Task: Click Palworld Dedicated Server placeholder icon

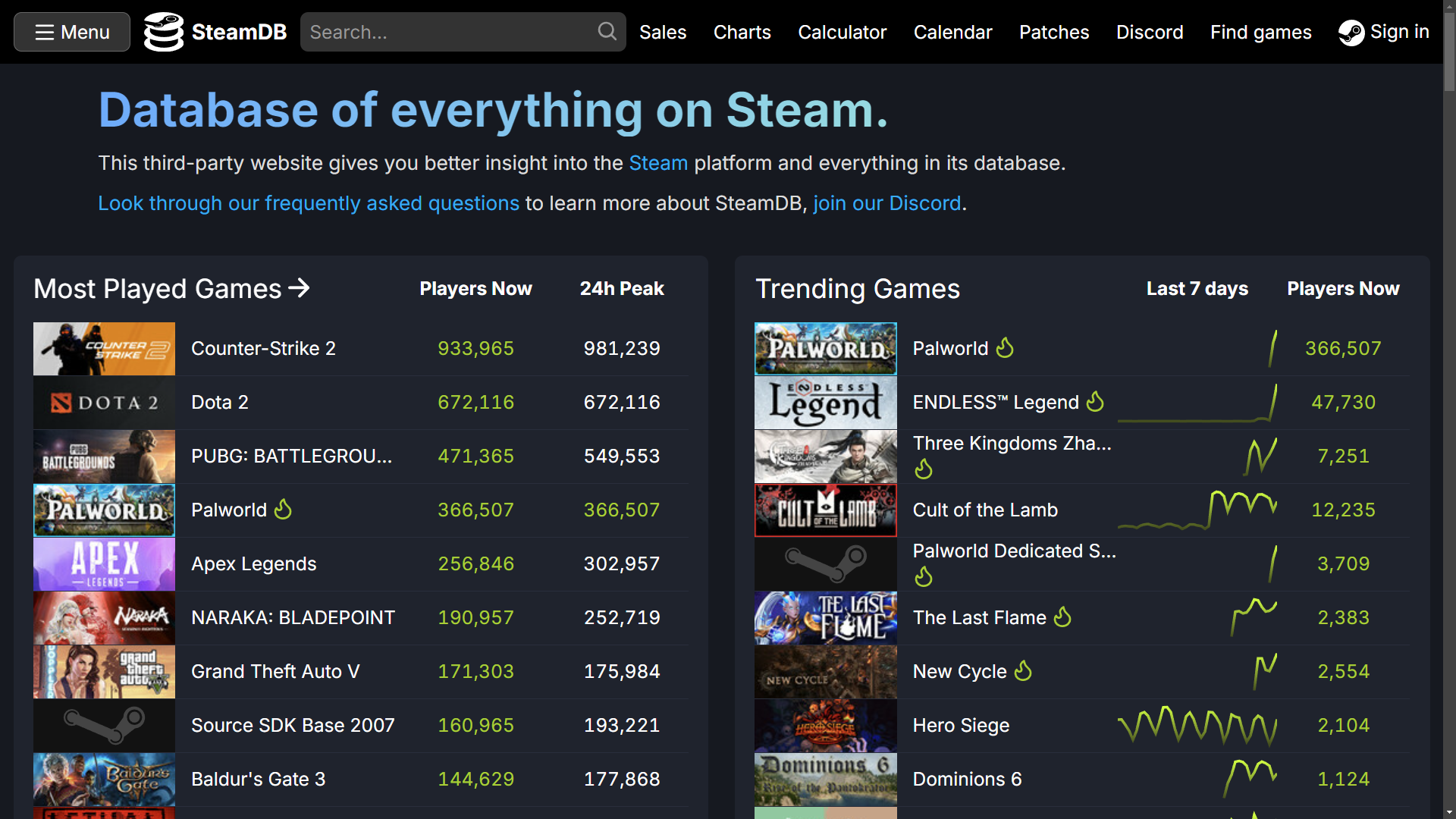Action: [x=826, y=564]
